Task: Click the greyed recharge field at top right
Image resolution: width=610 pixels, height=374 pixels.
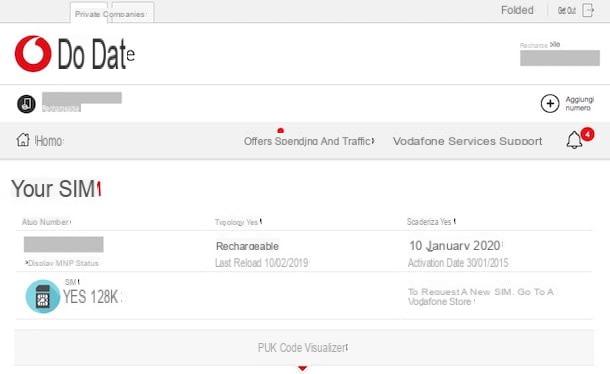Action: pyautogui.click(x=560, y=58)
